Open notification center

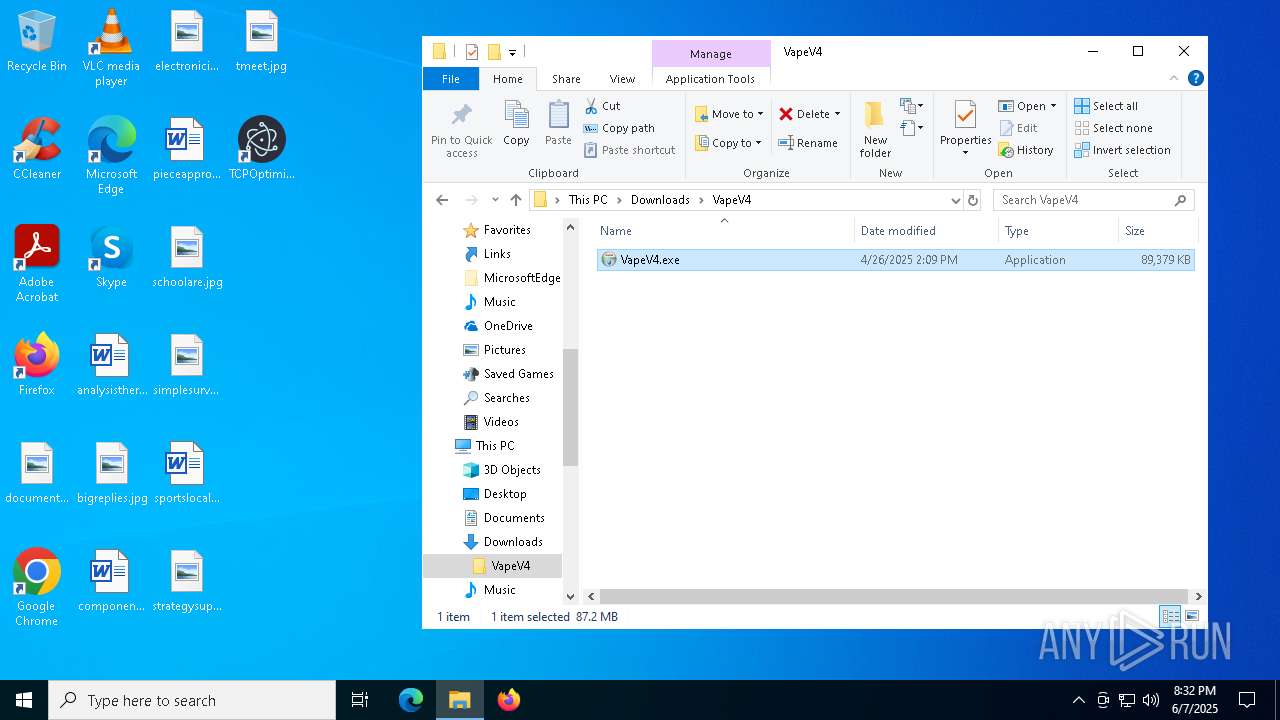click(1247, 700)
